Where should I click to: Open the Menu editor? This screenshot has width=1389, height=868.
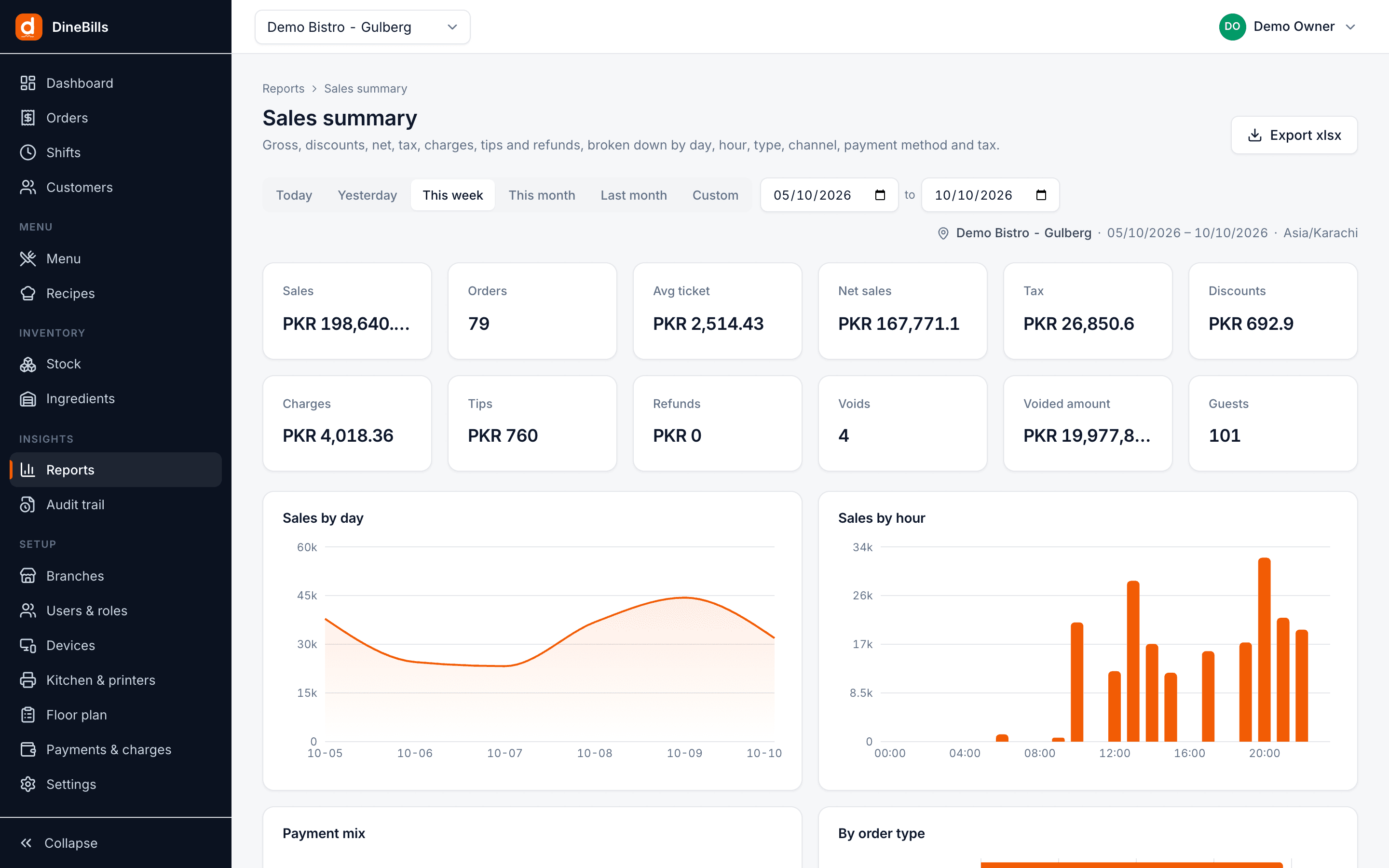tap(115, 258)
